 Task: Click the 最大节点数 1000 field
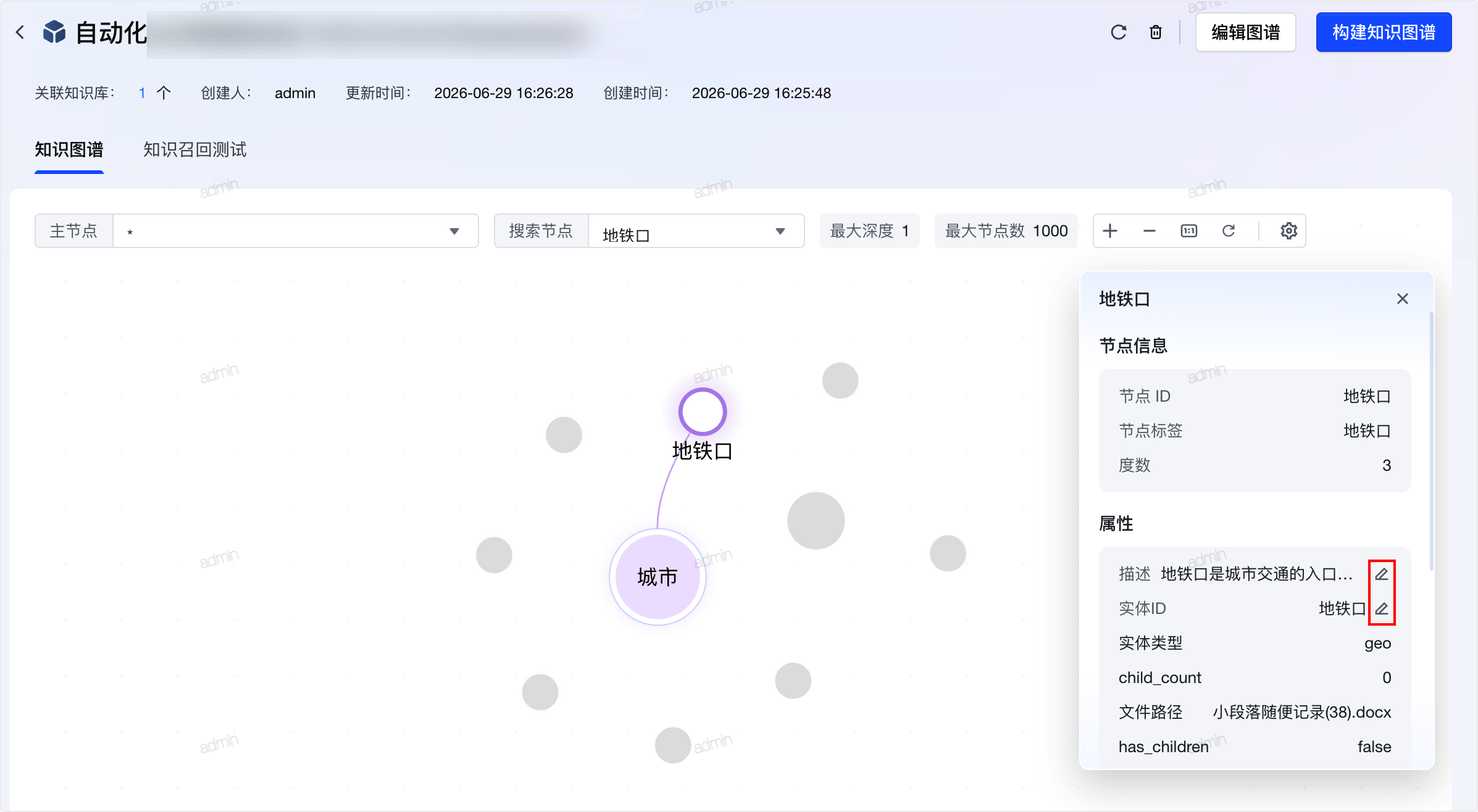pyautogui.click(x=1006, y=231)
